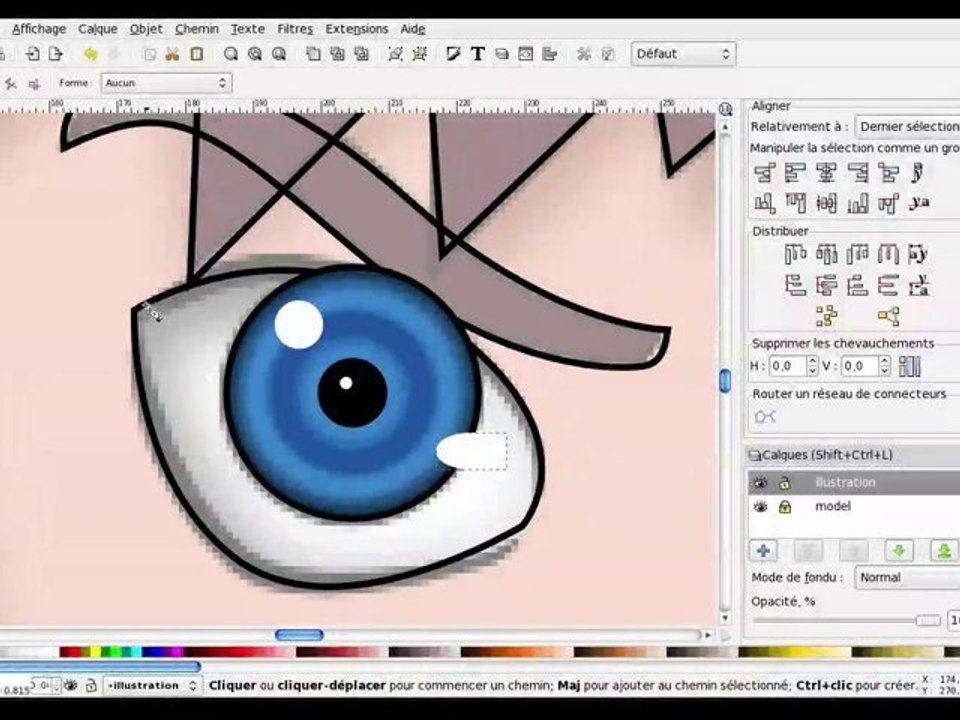
Task: Open the Relativement à dropdown
Action: coord(907,126)
